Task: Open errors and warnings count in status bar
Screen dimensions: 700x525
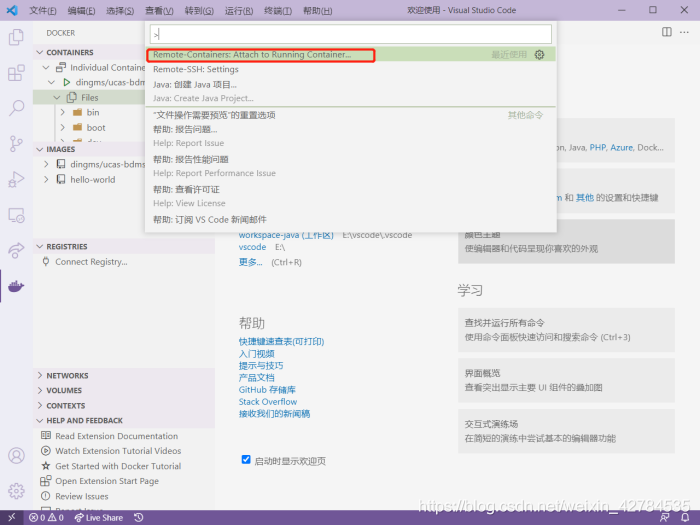Action: tap(46, 517)
